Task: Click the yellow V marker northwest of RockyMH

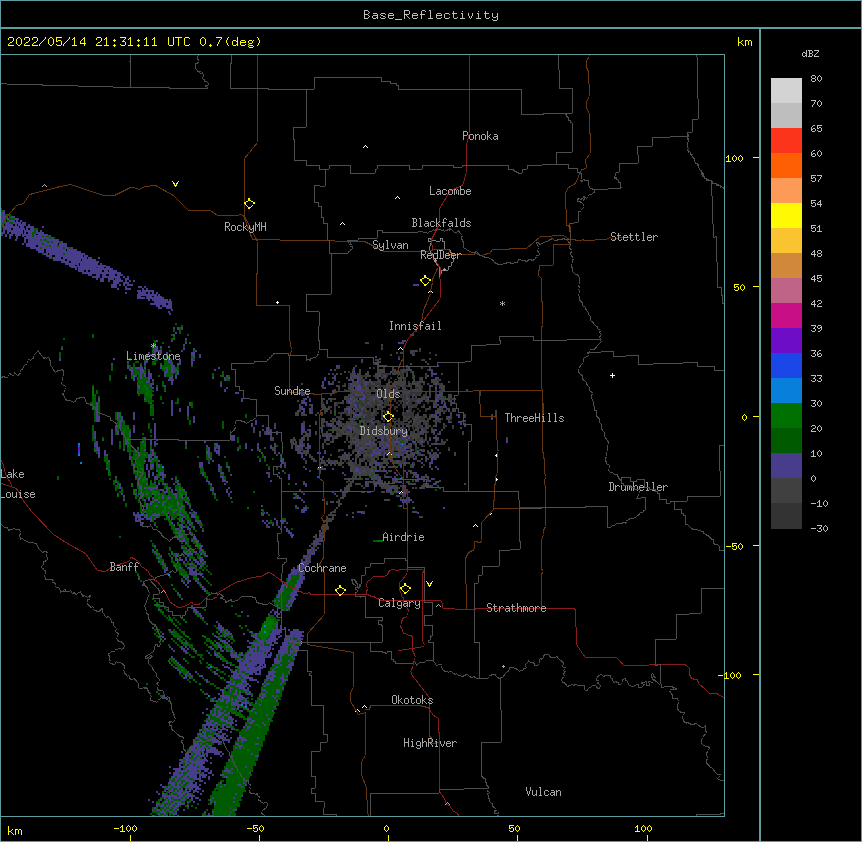Action: pos(175,184)
